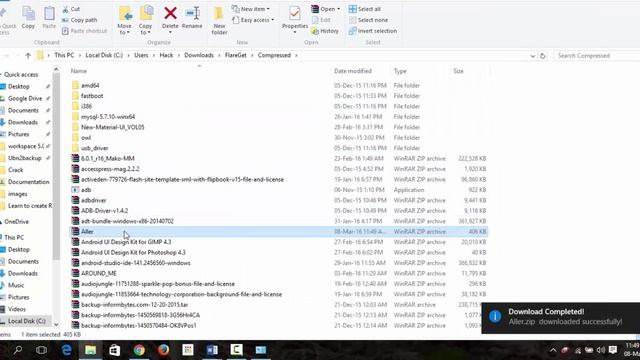Open address bar history dropdown
640x360 pixels.
533,56
